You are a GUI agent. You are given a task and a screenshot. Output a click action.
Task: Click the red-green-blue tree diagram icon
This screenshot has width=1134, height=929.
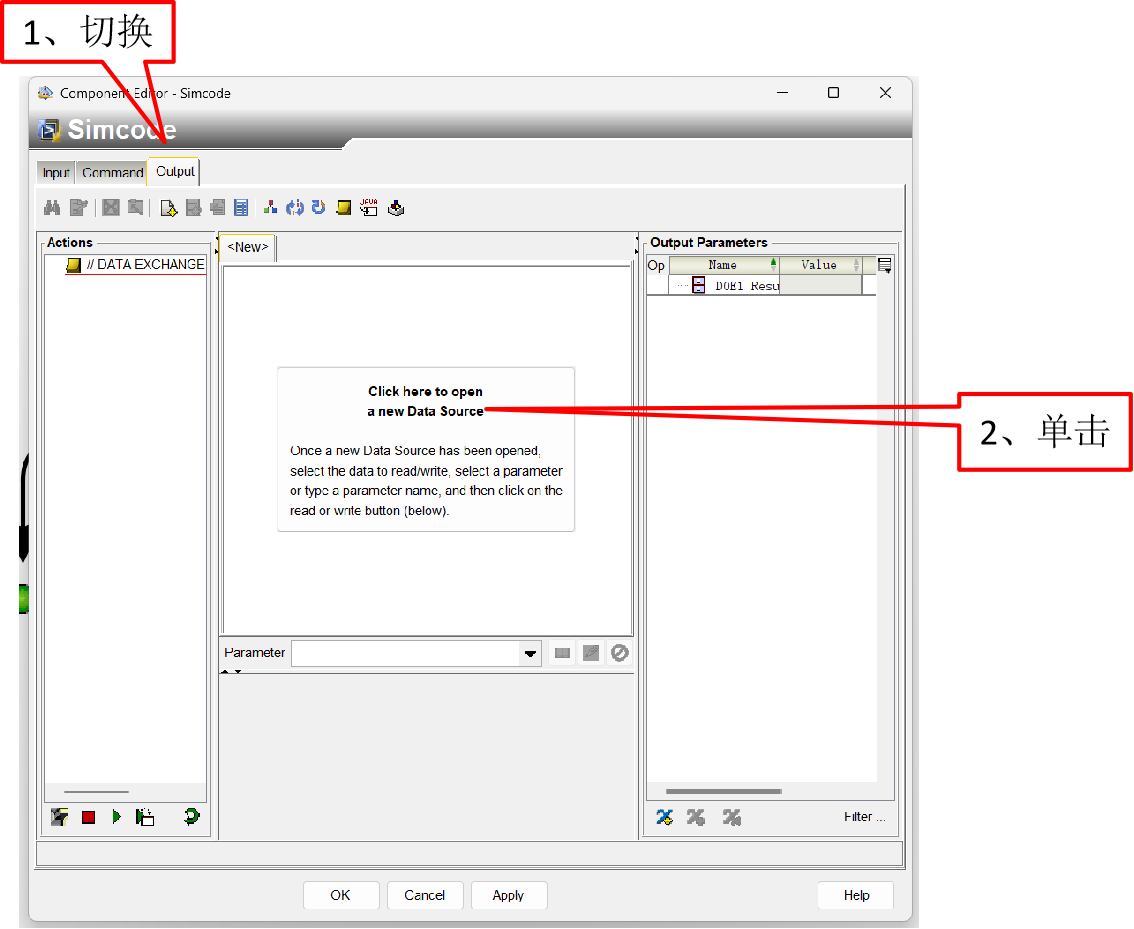[270, 208]
